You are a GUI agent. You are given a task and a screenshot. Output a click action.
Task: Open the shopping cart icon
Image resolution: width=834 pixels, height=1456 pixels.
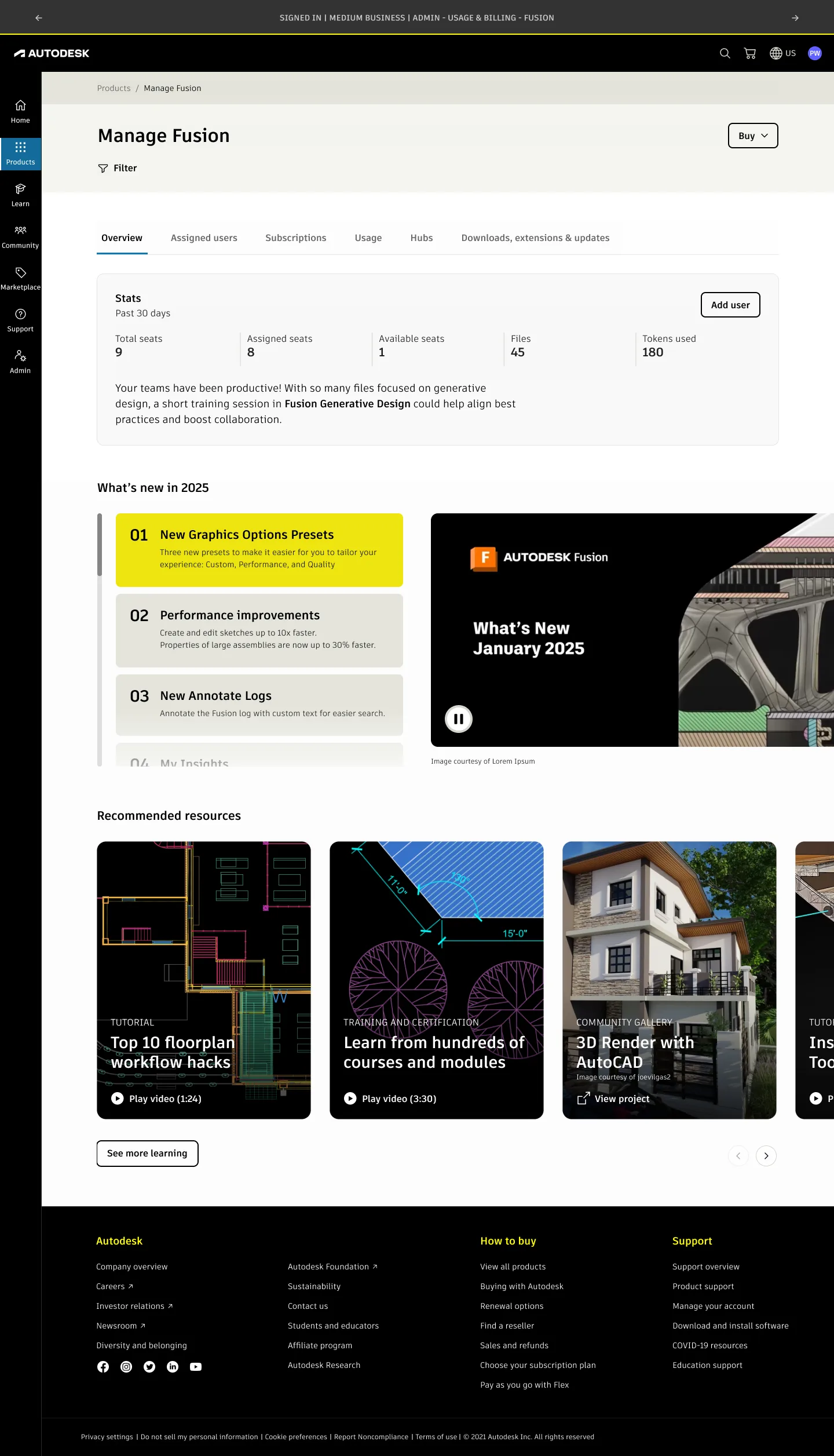tap(750, 53)
